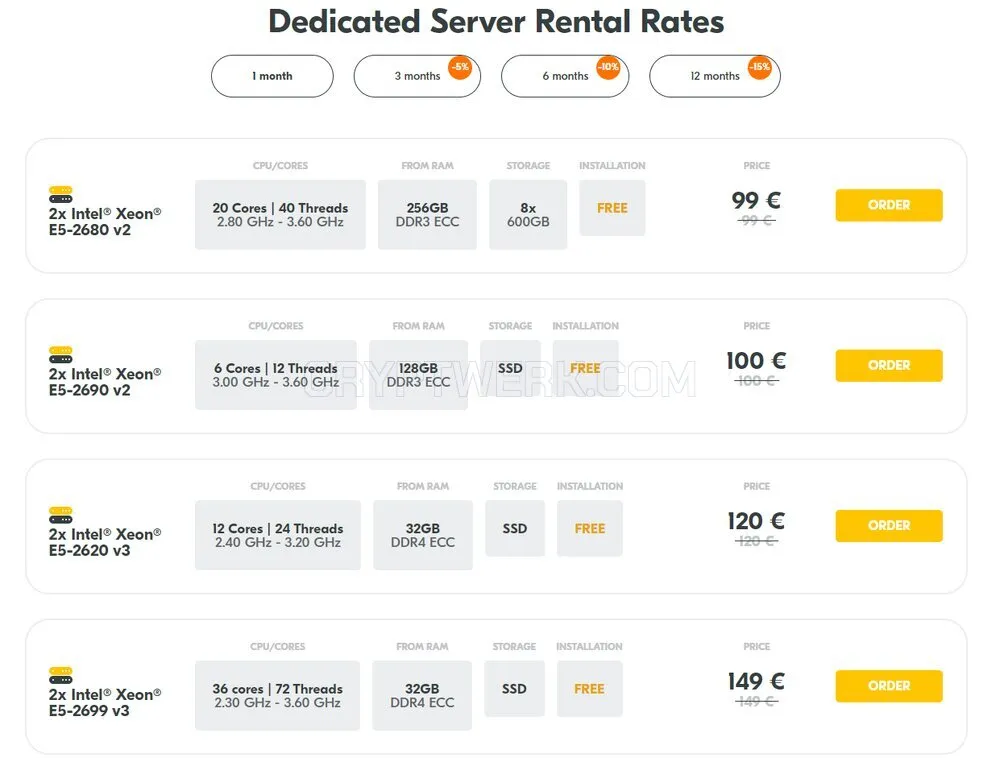Click 32GB DDR4 ECC in E5-2699 v3 row

coord(422,696)
